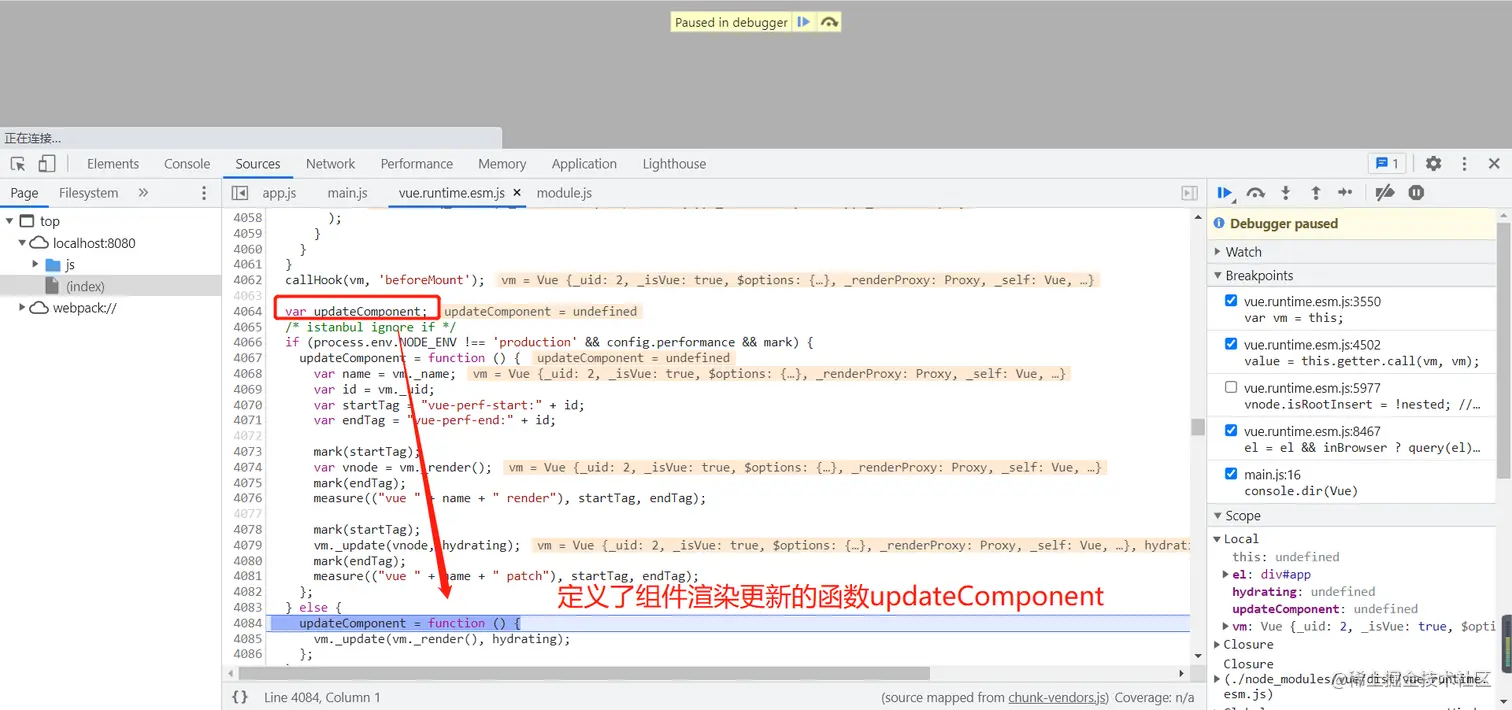
Task: Click the Step button in debugger toolbar
Action: (1345, 193)
